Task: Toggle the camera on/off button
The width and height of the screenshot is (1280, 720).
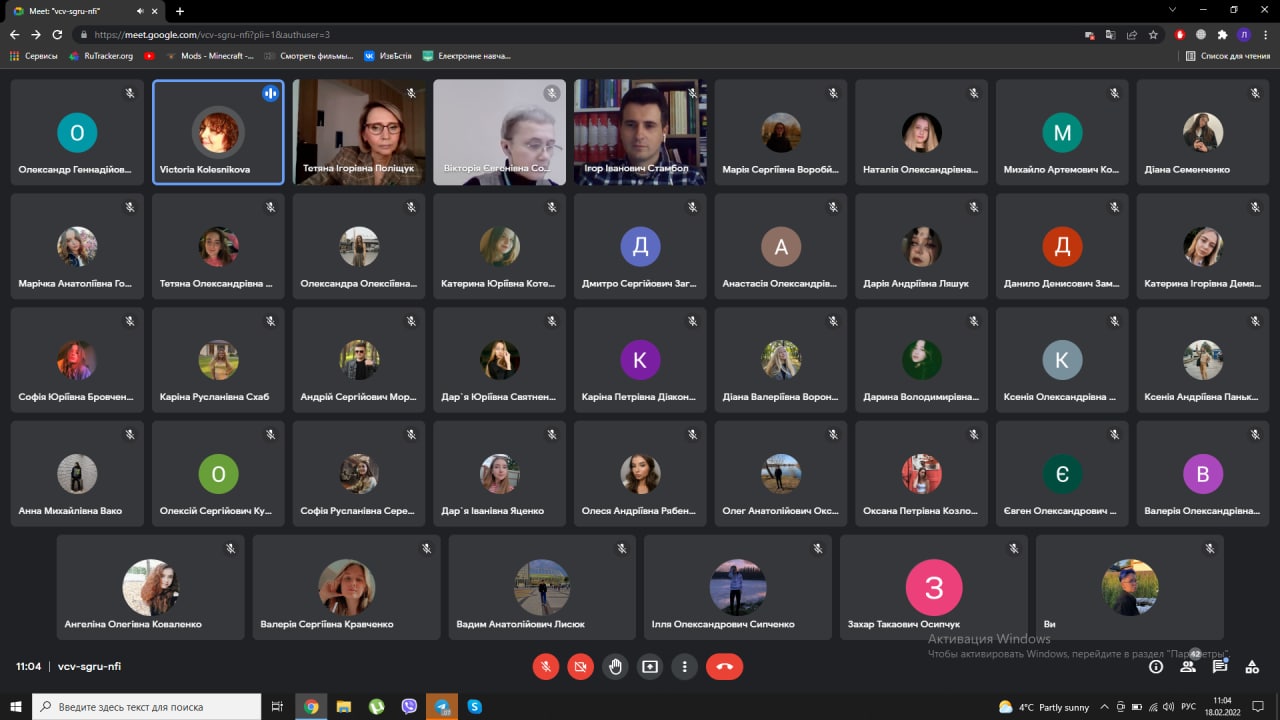Action: pyautogui.click(x=580, y=666)
